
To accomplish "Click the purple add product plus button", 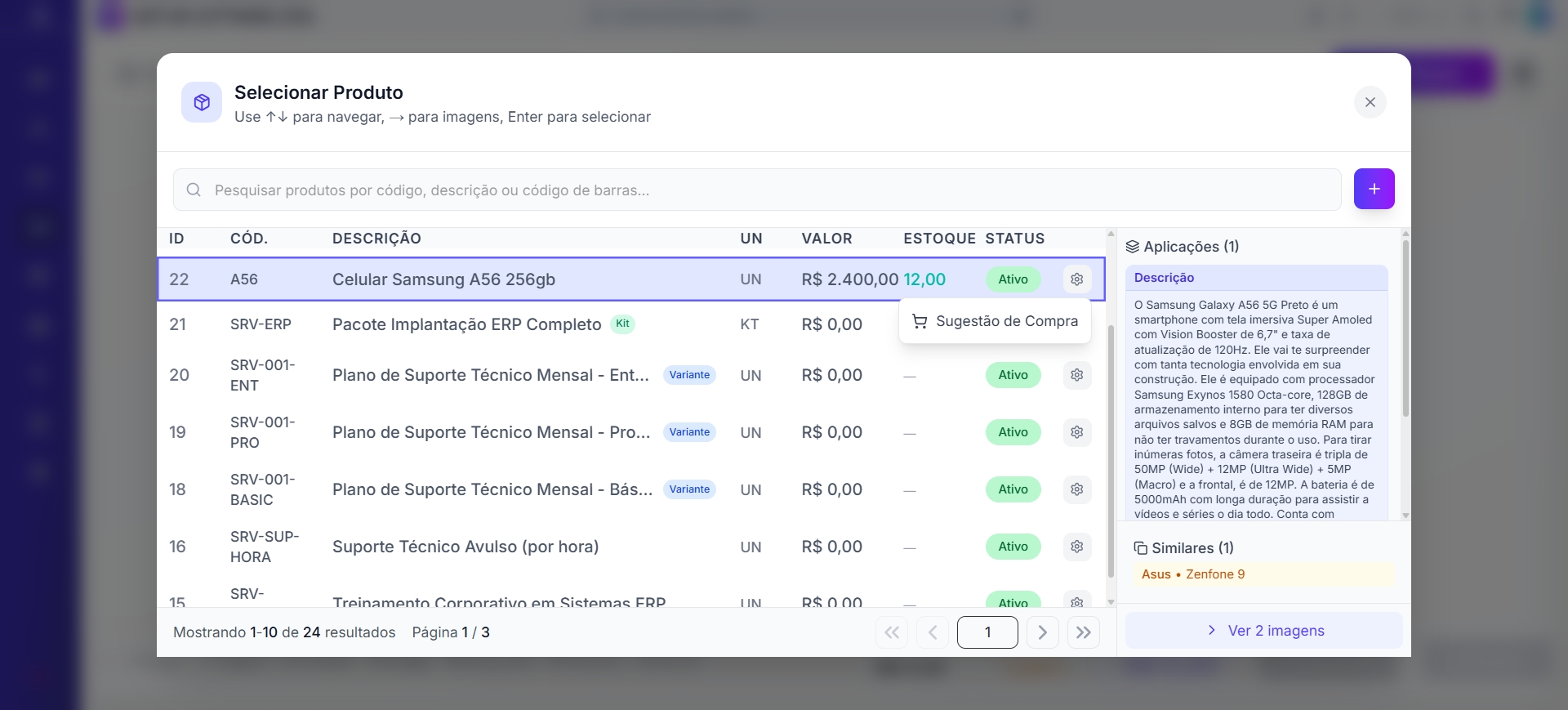I will pyautogui.click(x=1374, y=189).
